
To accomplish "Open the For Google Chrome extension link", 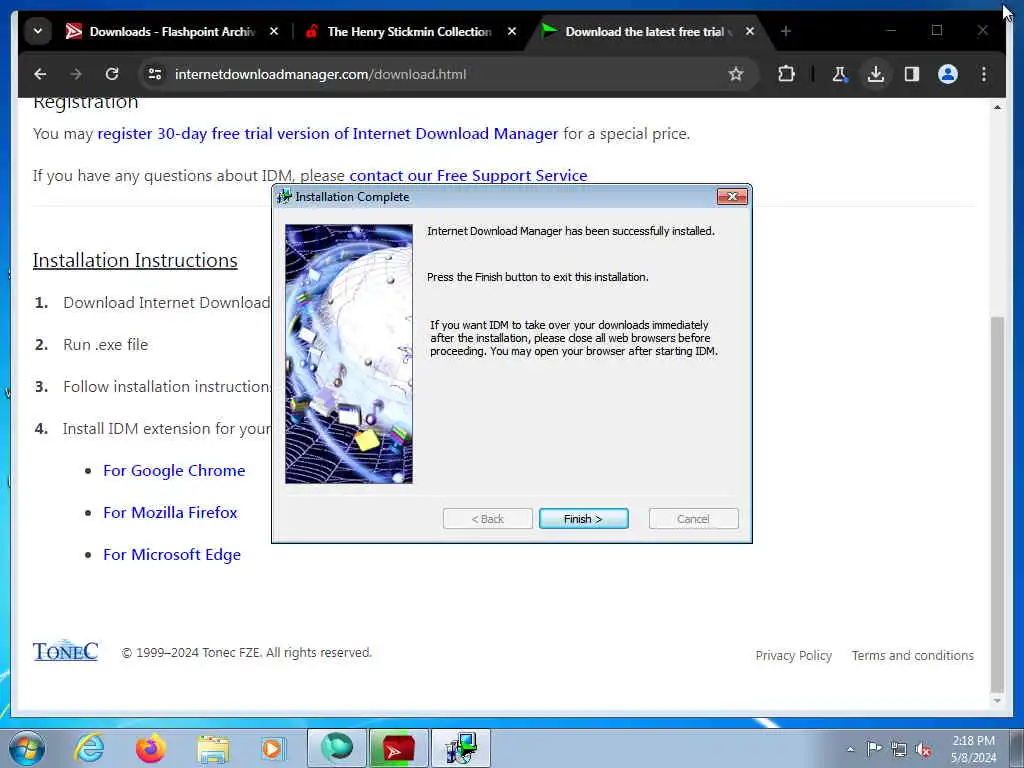I will (x=174, y=471).
